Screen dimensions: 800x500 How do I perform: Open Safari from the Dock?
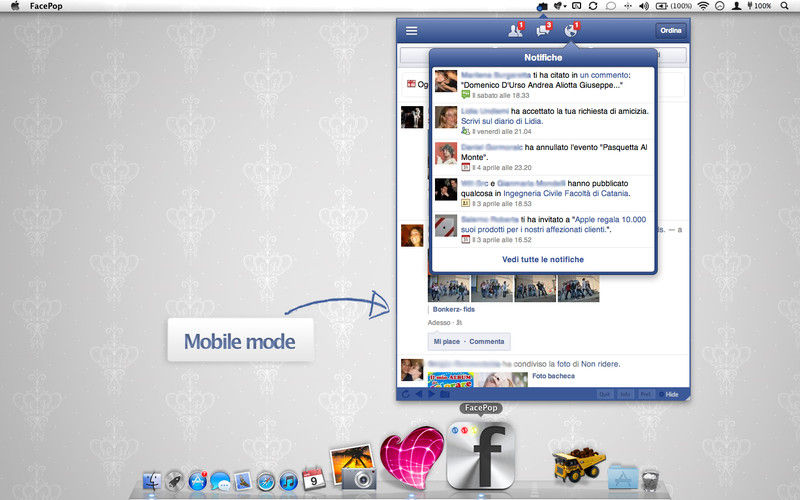(x=265, y=481)
